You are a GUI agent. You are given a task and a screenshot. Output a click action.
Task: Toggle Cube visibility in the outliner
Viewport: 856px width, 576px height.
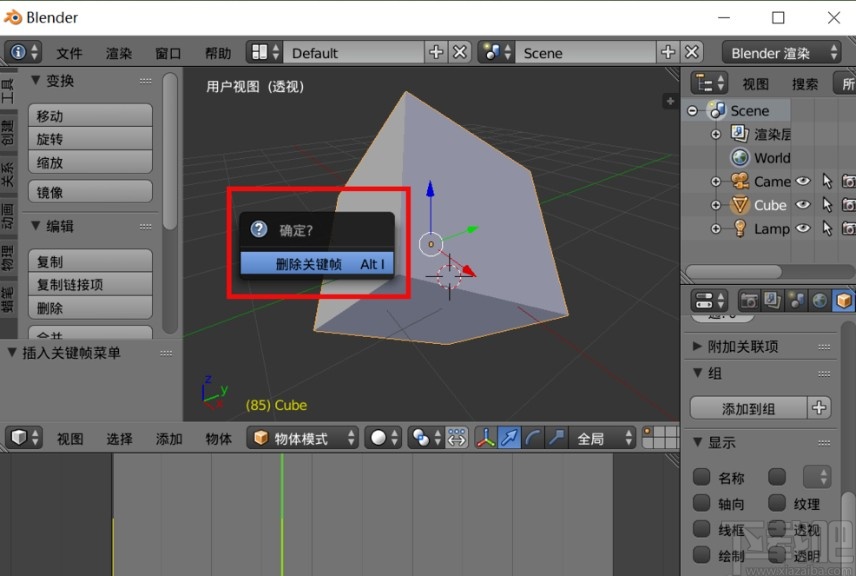coord(802,205)
